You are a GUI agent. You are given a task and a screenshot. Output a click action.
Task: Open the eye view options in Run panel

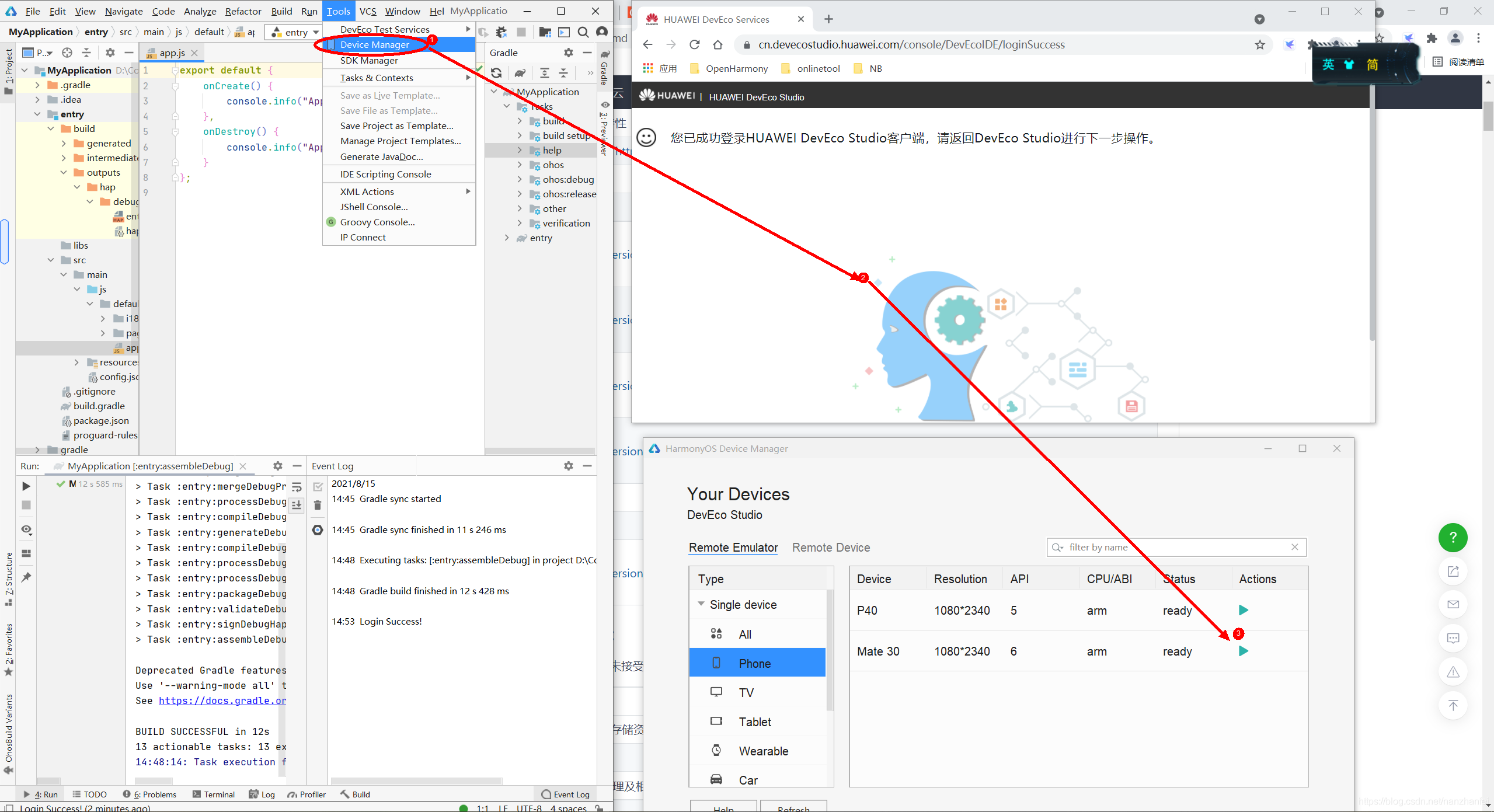(26, 529)
